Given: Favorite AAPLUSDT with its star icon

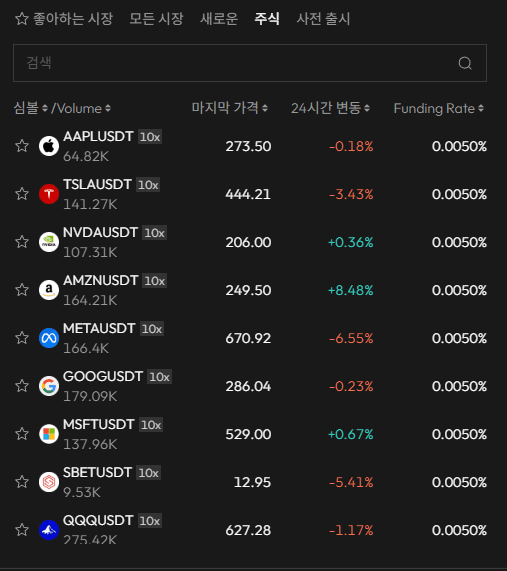Looking at the screenshot, I should click(22, 146).
